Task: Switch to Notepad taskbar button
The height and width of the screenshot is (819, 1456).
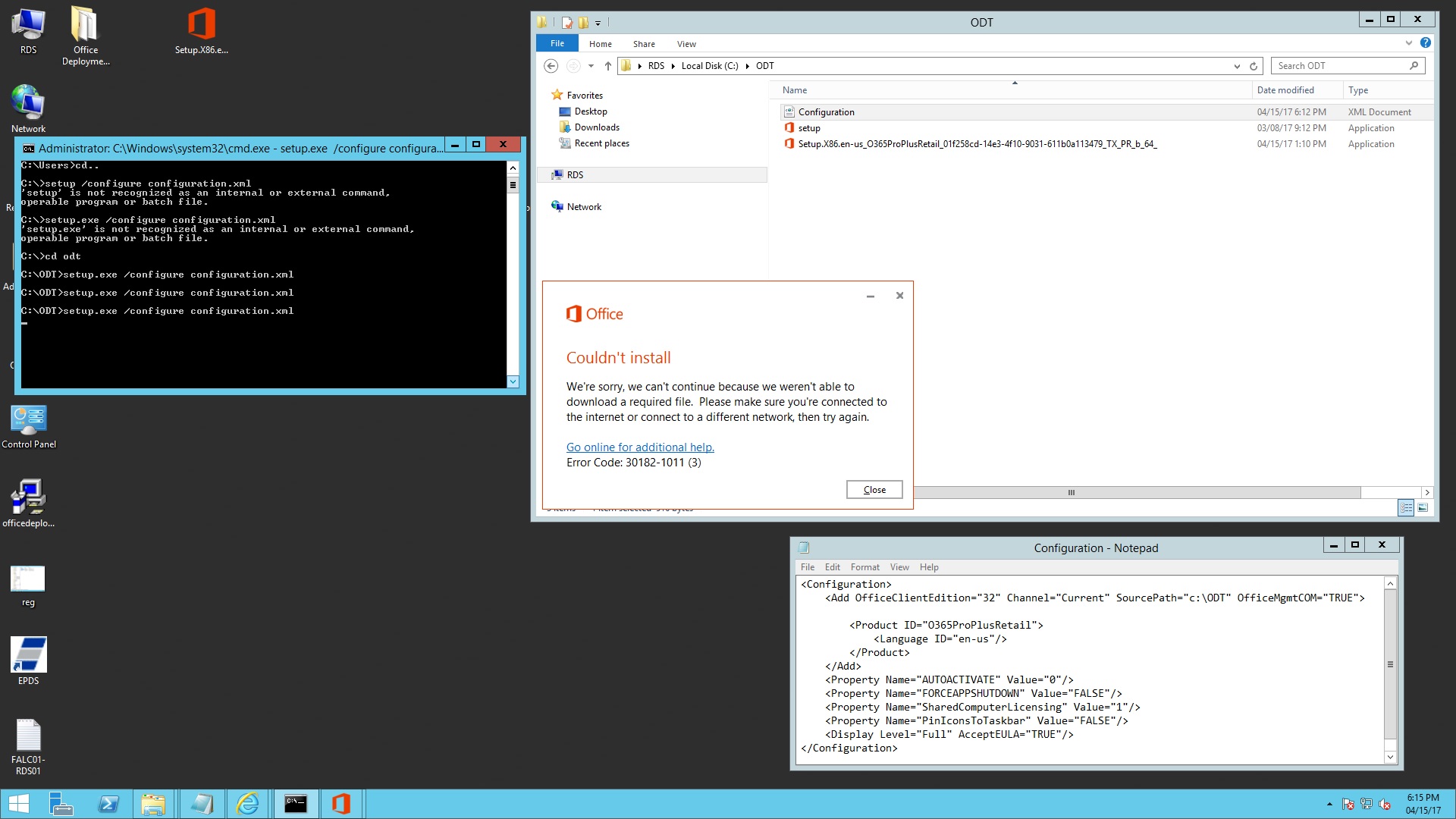Action: [202, 804]
